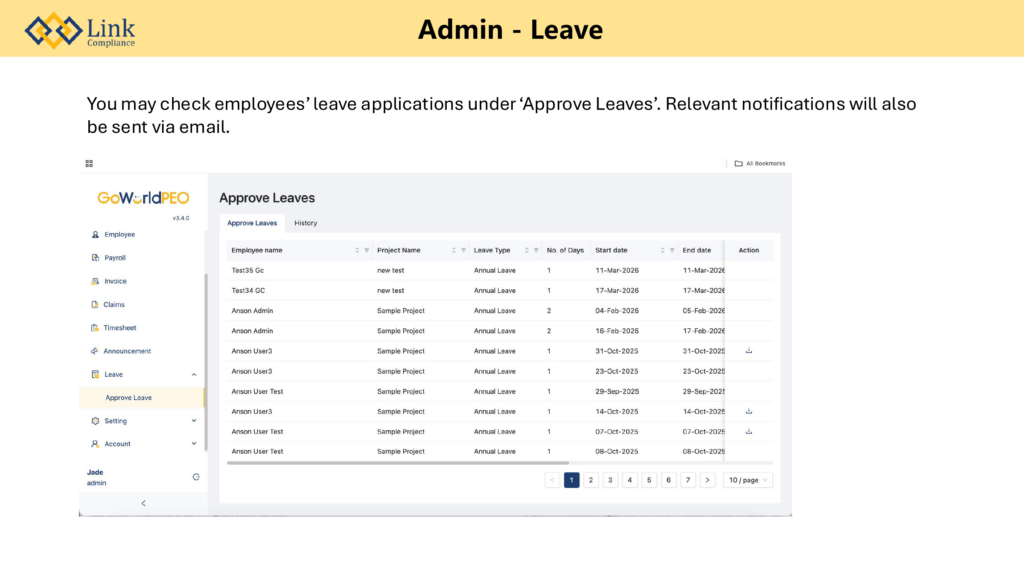The image size is (1024, 576).
Task: Expand the Setting menu section
Action: coord(194,421)
